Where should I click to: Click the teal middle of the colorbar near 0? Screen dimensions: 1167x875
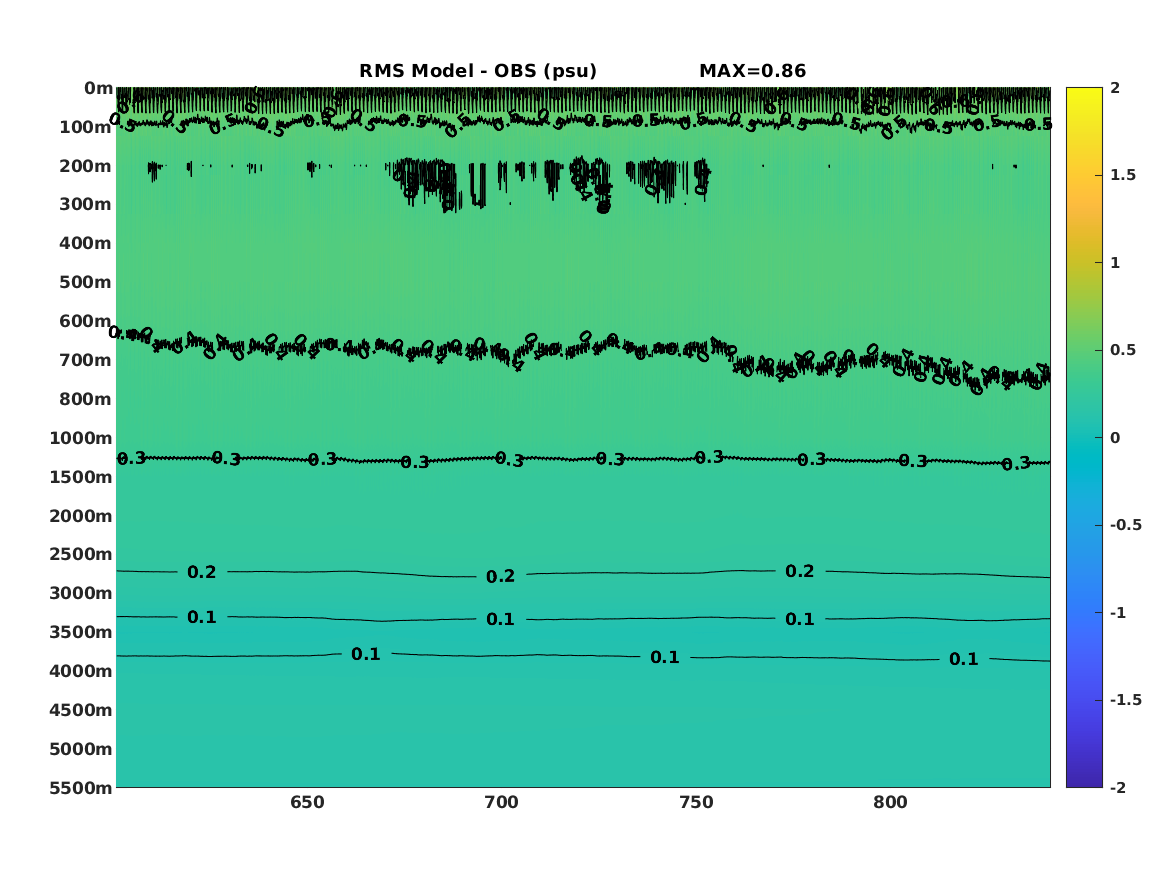coord(1084,438)
